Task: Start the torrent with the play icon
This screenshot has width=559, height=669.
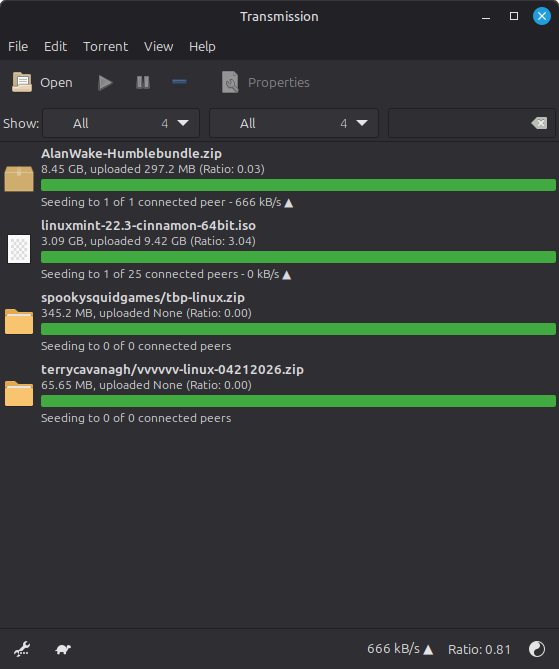Action: [x=105, y=82]
